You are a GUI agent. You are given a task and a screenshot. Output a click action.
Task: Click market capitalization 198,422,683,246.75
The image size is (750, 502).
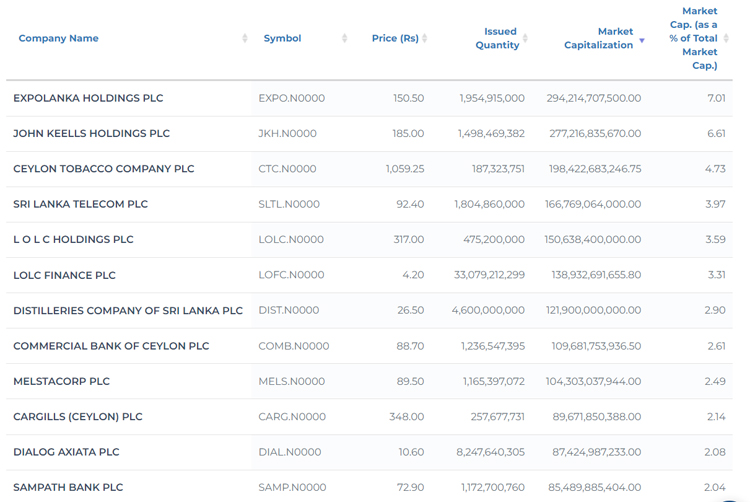595,169
